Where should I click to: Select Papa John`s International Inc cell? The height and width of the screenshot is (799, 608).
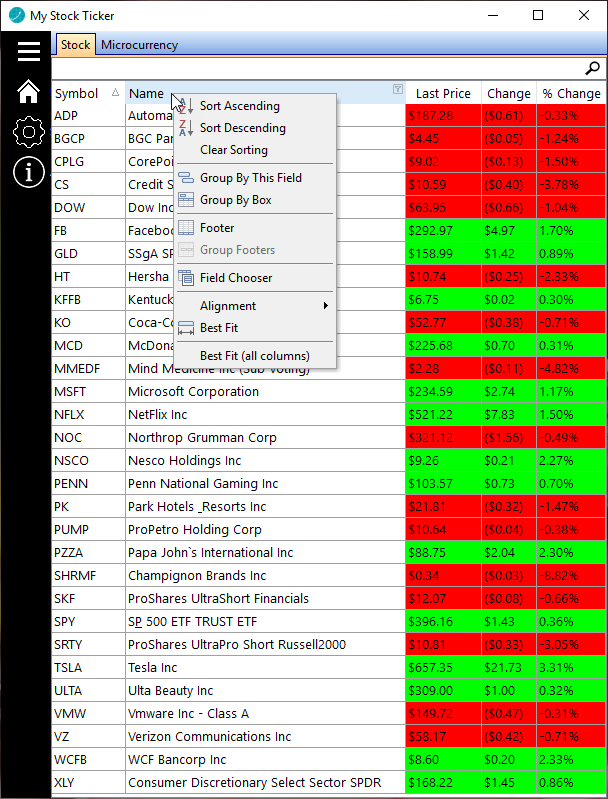click(x=266, y=552)
